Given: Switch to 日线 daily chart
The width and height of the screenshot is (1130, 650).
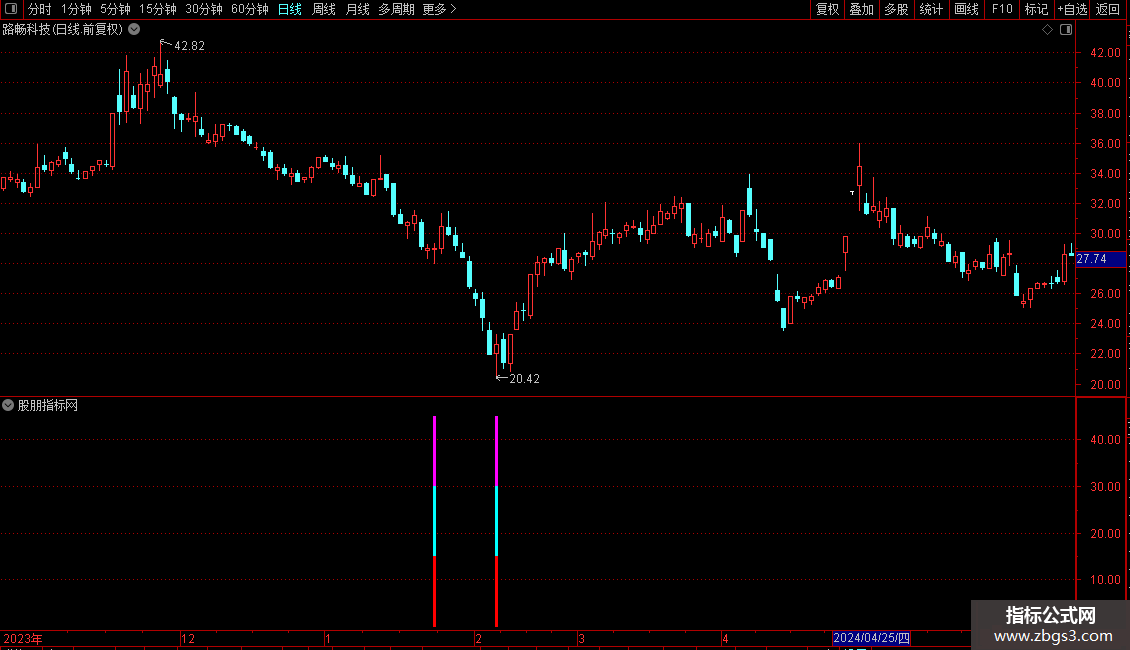Looking at the screenshot, I should [x=290, y=9].
